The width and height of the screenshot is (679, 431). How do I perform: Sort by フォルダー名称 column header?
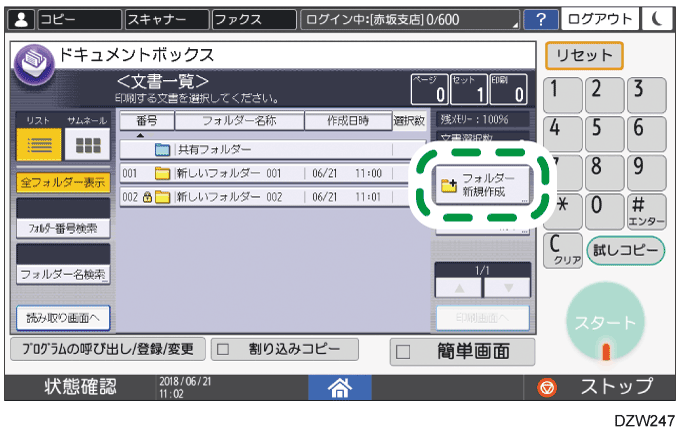pos(239,120)
